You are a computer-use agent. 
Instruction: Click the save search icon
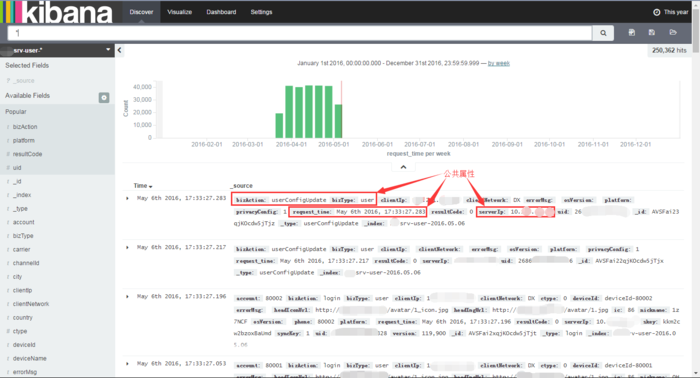tap(652, 33)
